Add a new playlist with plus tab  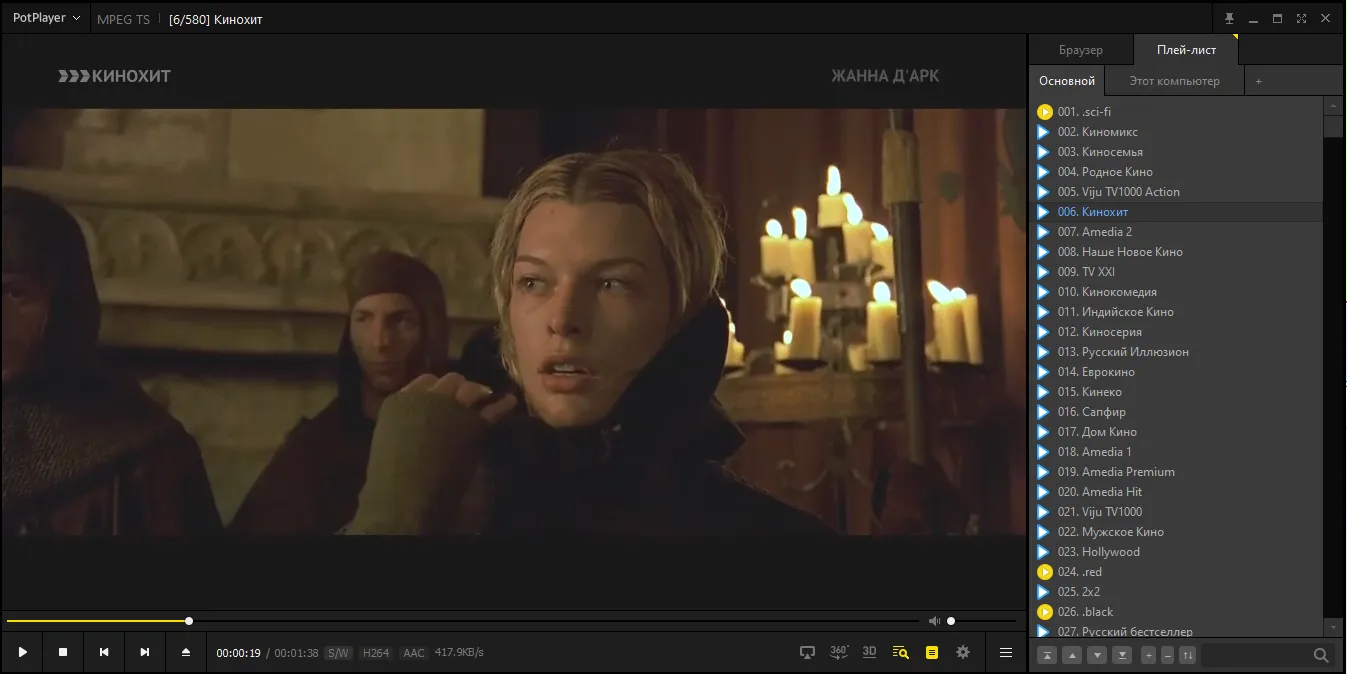(x=1259, y=81)
